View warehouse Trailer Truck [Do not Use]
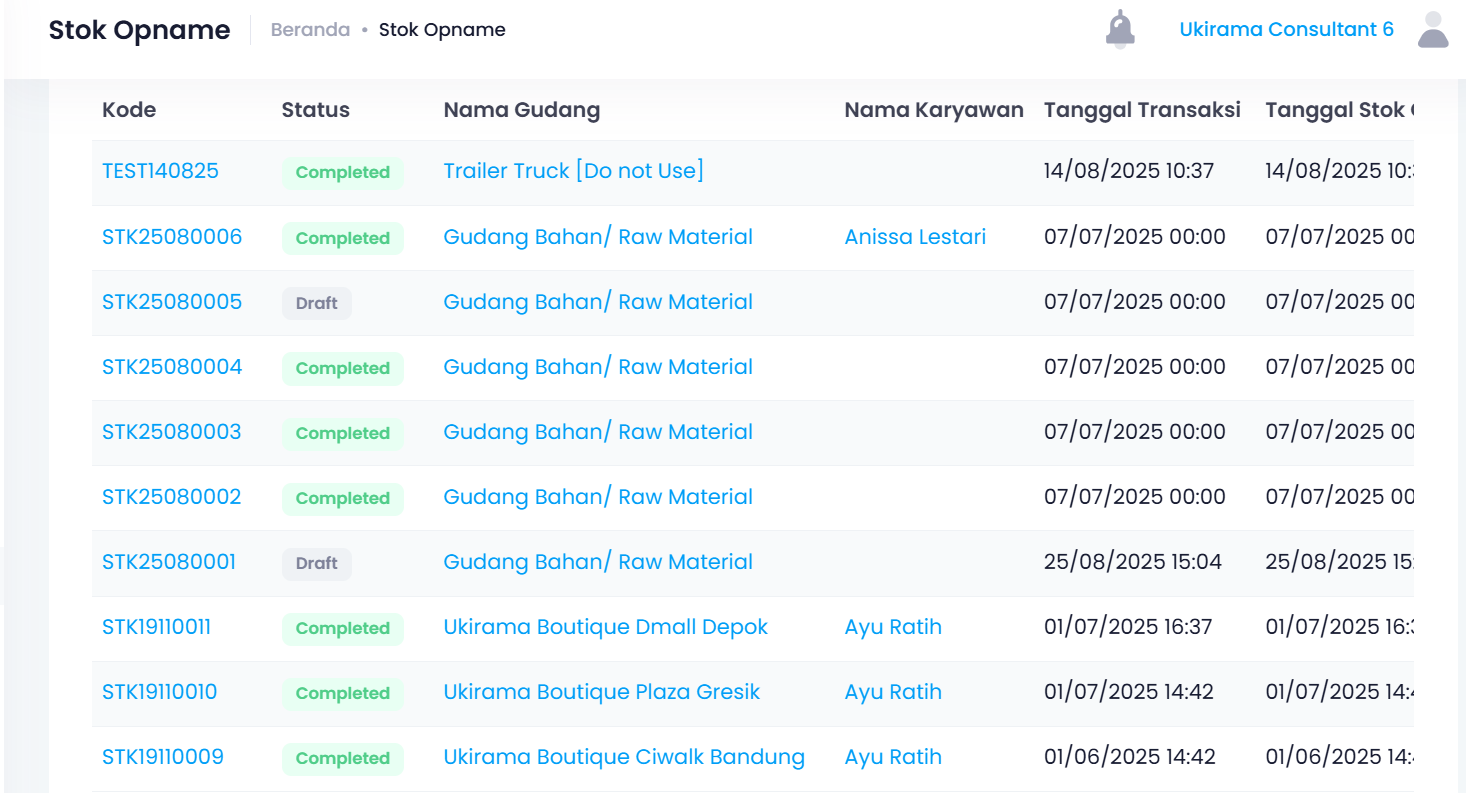The width and height of the screenshot is (1466, 793). click(x=573, y=170)
